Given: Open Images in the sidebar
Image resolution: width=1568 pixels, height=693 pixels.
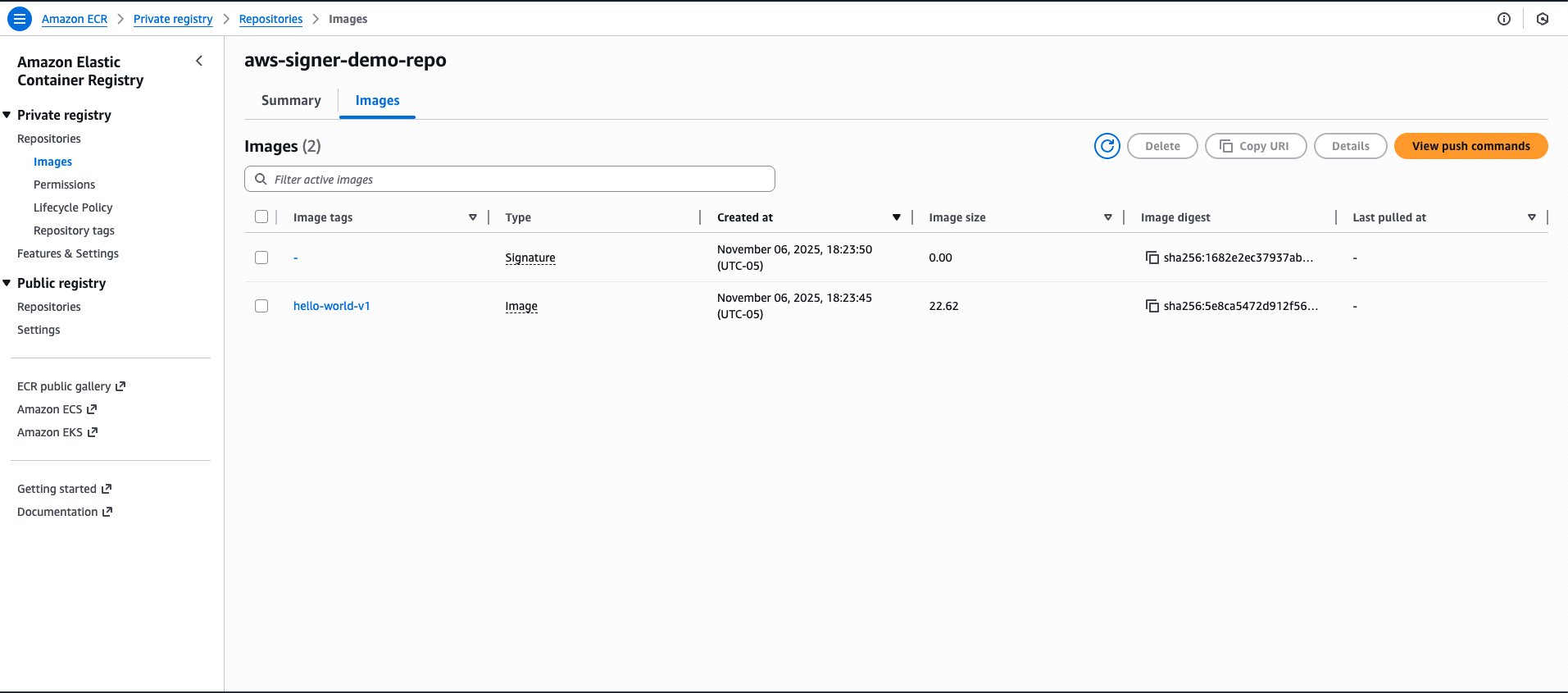Looking at the screenshot, I should pos(52,162).
